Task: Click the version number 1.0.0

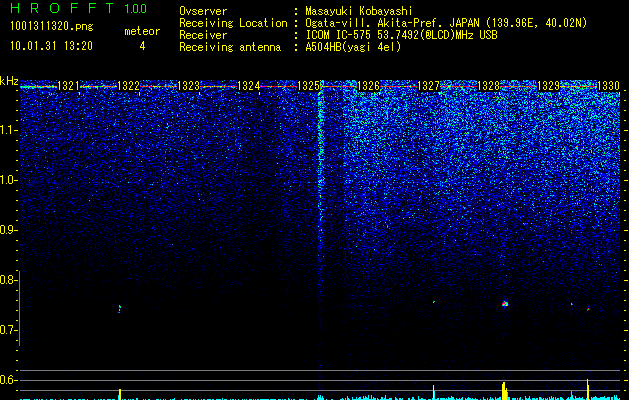Action: point(136,9)
